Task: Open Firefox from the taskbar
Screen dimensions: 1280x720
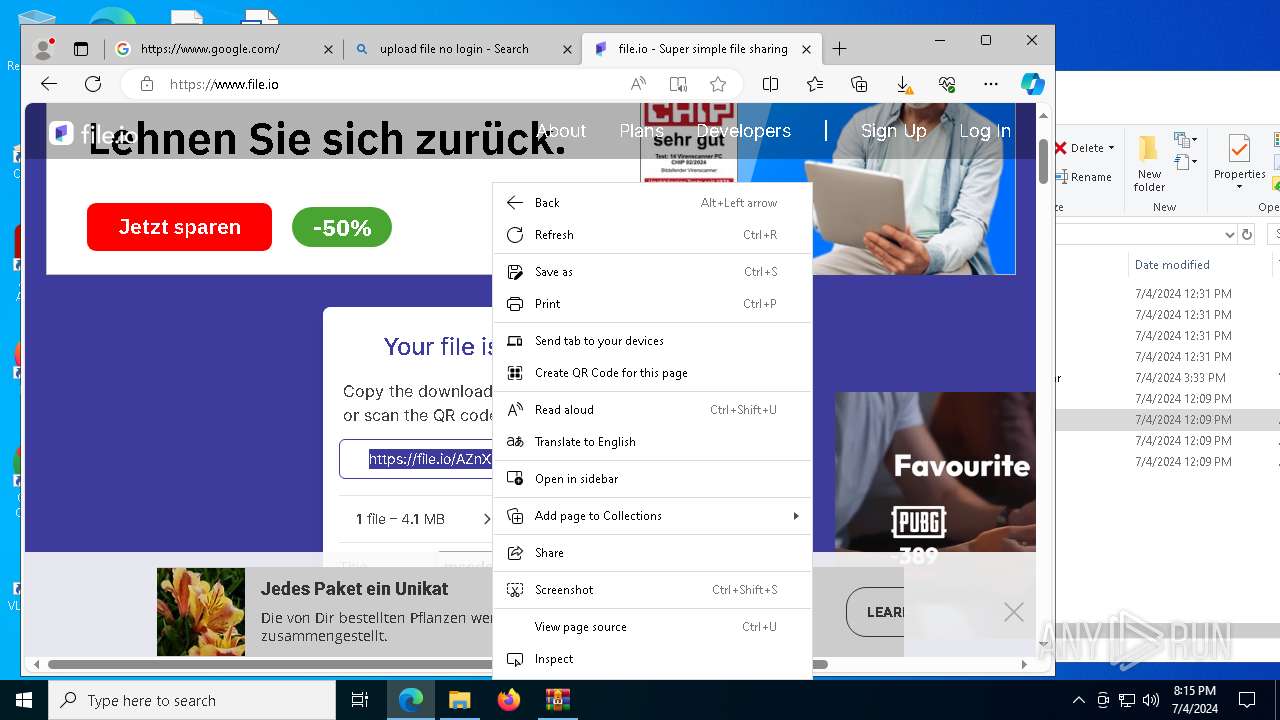Action: (509, 700)
